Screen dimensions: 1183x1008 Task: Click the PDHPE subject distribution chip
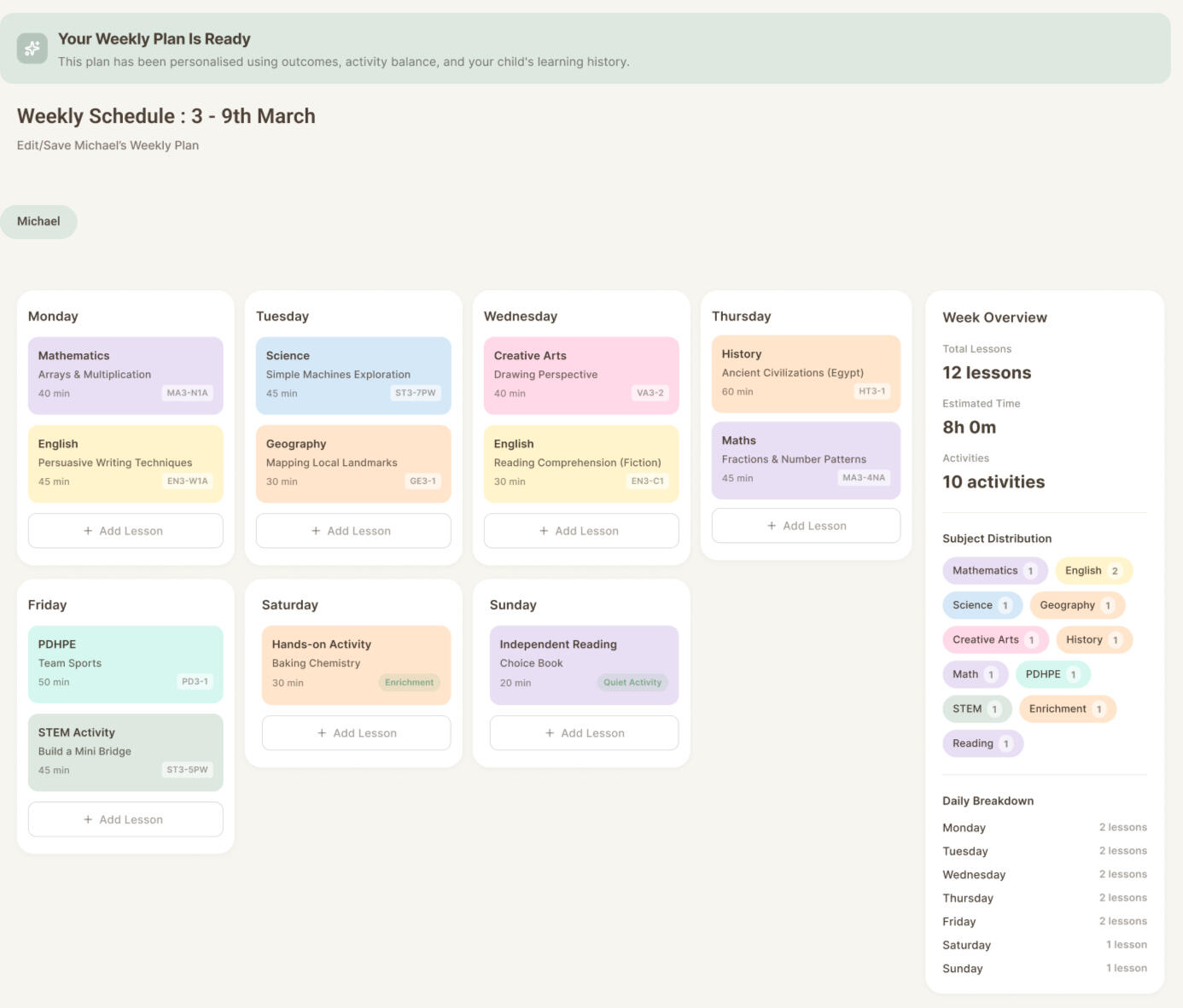tap(1052, 674)
